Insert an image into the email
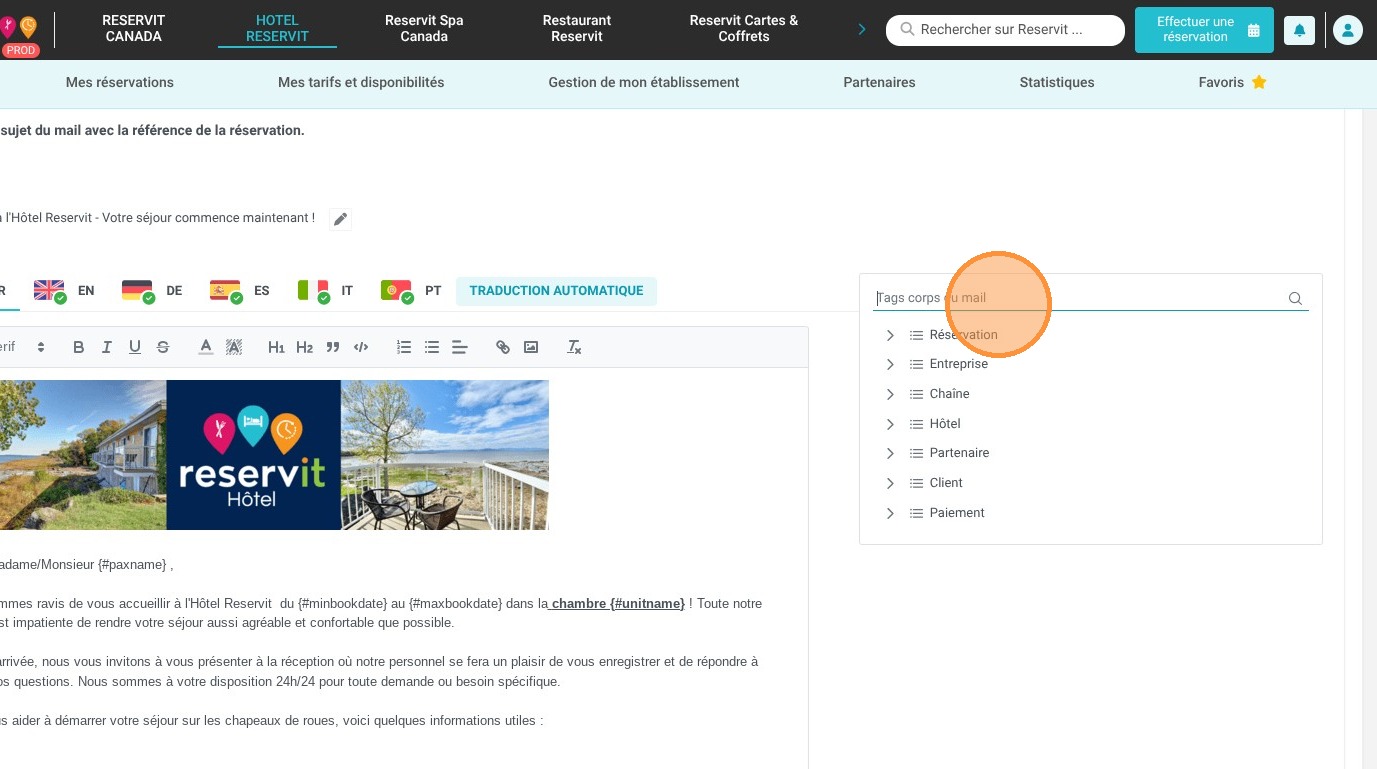This screenshot has width=1377, height=769. tap(531, 347)
